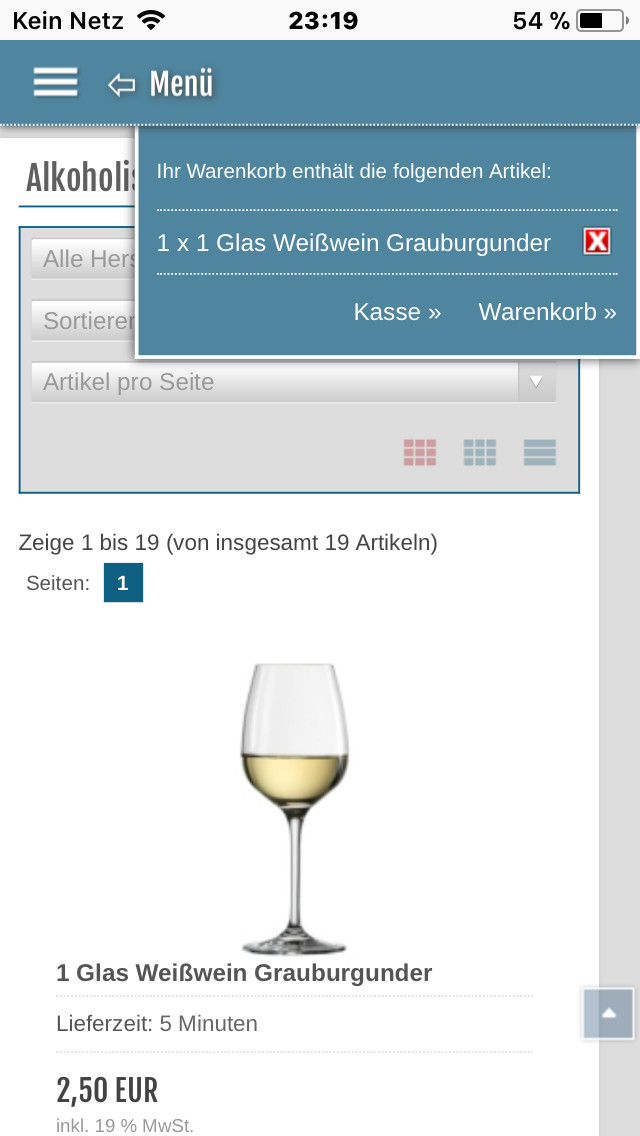Open the Artikel pro Seite dropdown
Viewport: 640px width, 1136px height.
(294, 382)
